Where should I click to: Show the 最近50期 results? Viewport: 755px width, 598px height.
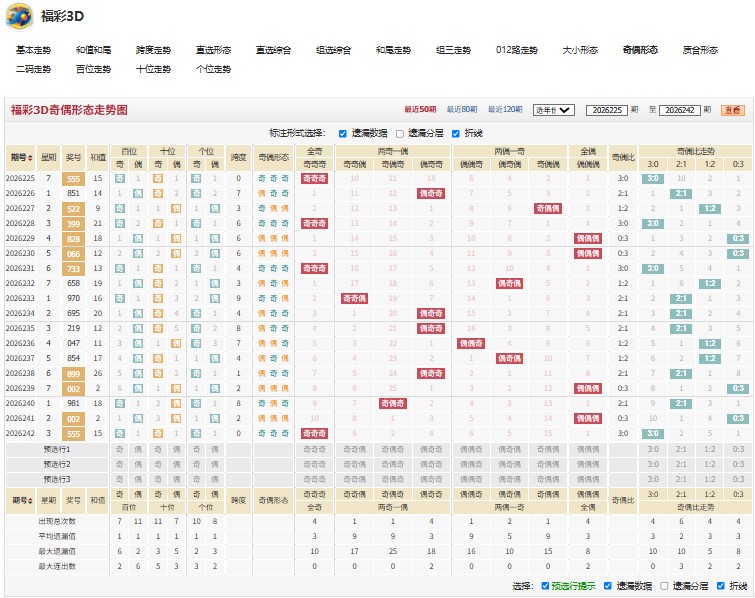420,109
